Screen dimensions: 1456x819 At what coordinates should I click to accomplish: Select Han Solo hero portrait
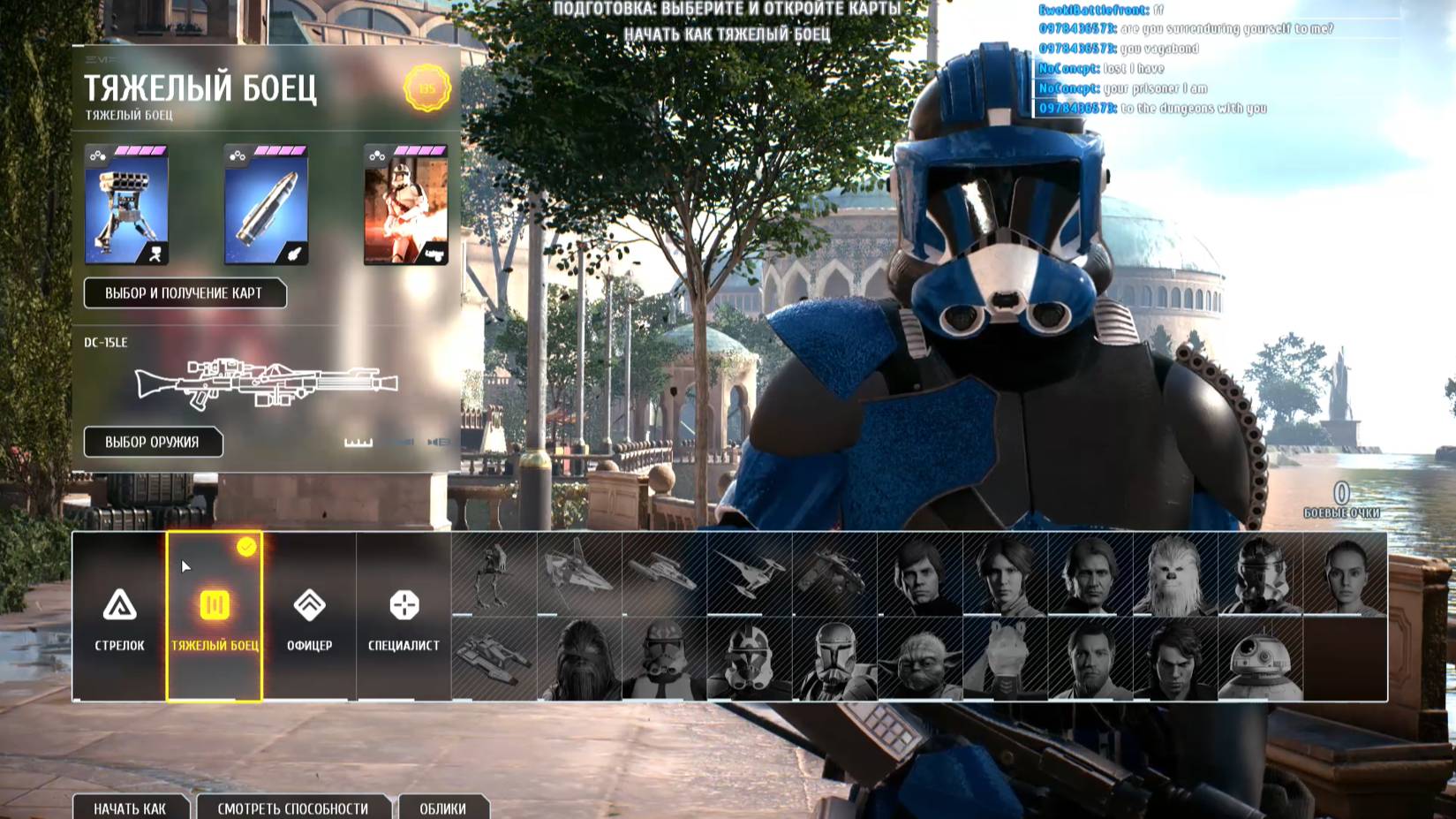[1090, 574]
